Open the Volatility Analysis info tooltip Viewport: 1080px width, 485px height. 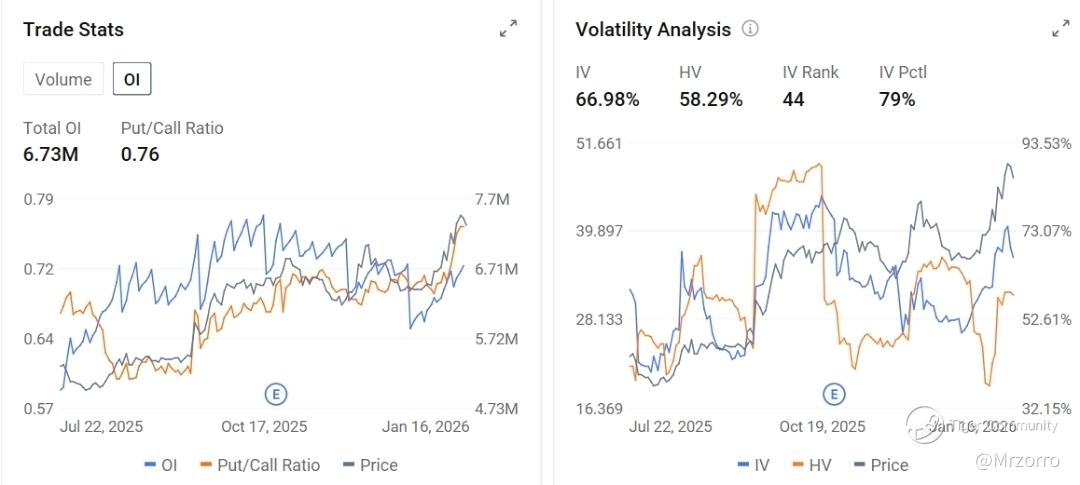click(750, 29)
